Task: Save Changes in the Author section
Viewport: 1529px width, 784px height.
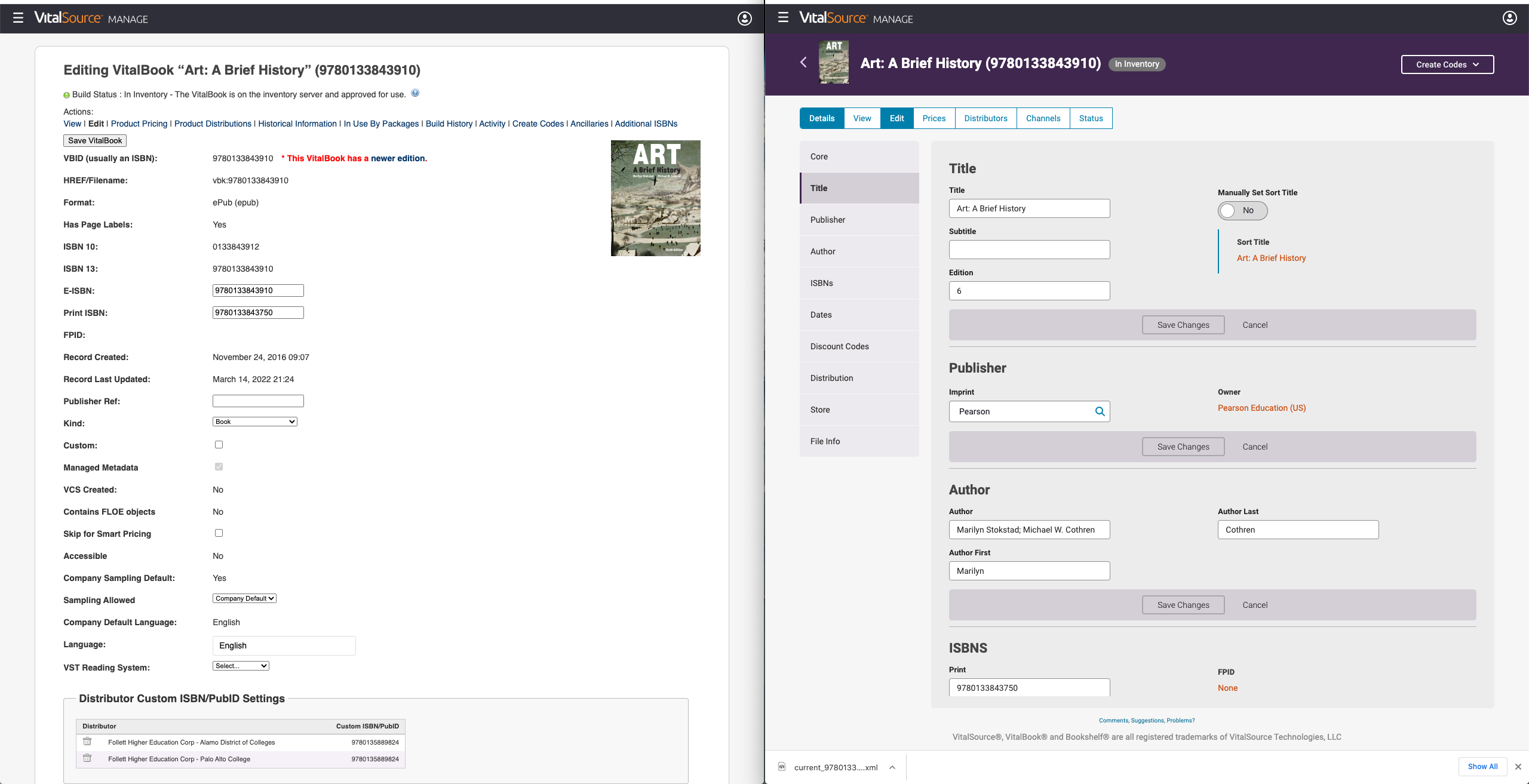Action: pos(1183,605)
